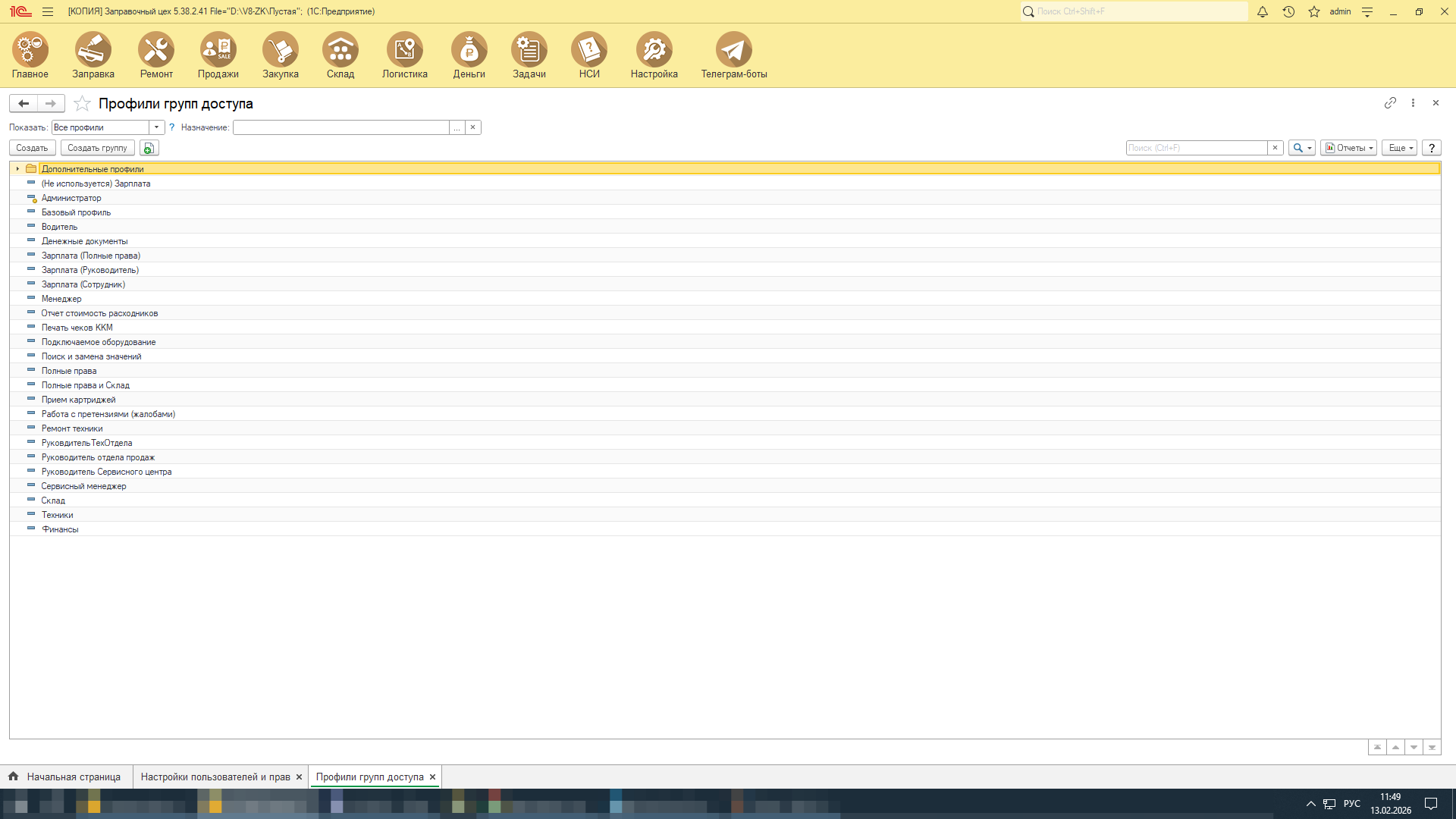
Task: Add page to favorites with star
Action: coord(82,104)
